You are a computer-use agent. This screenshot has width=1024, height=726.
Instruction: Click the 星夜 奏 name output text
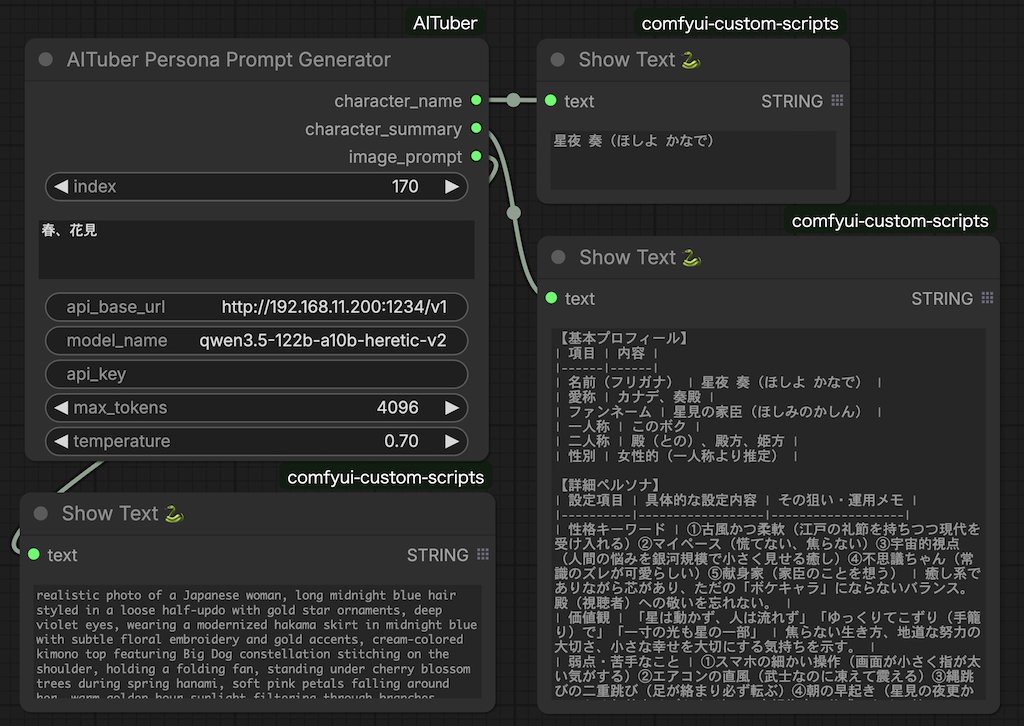(633, 141)
